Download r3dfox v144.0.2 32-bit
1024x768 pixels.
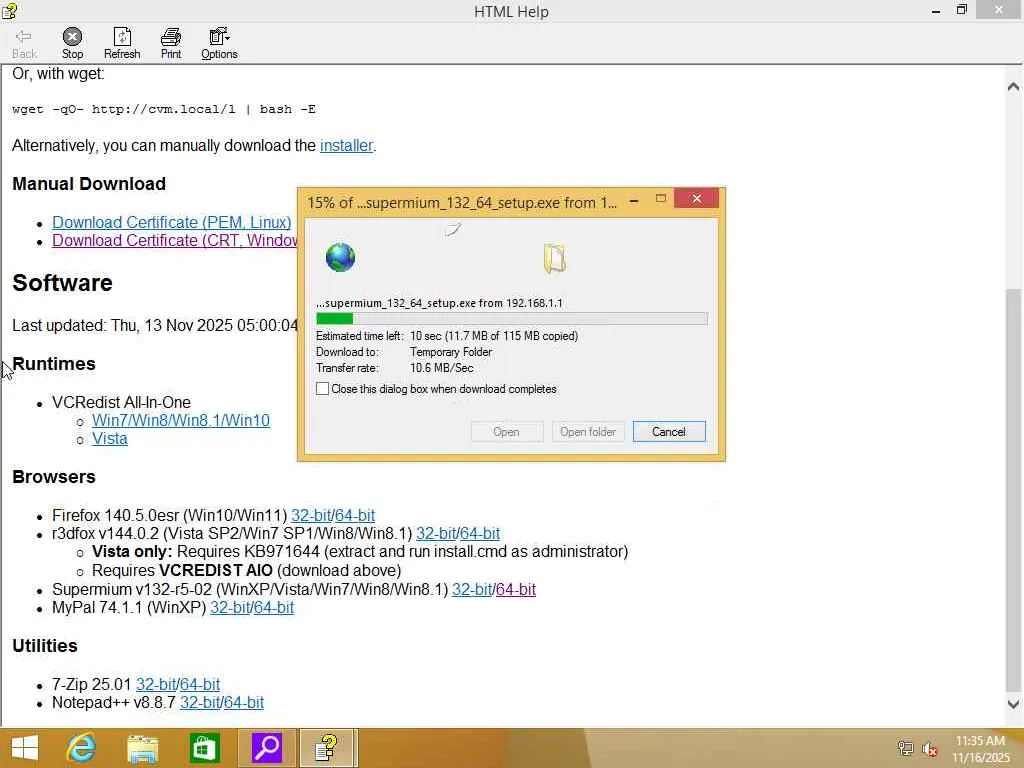(436, 534)
